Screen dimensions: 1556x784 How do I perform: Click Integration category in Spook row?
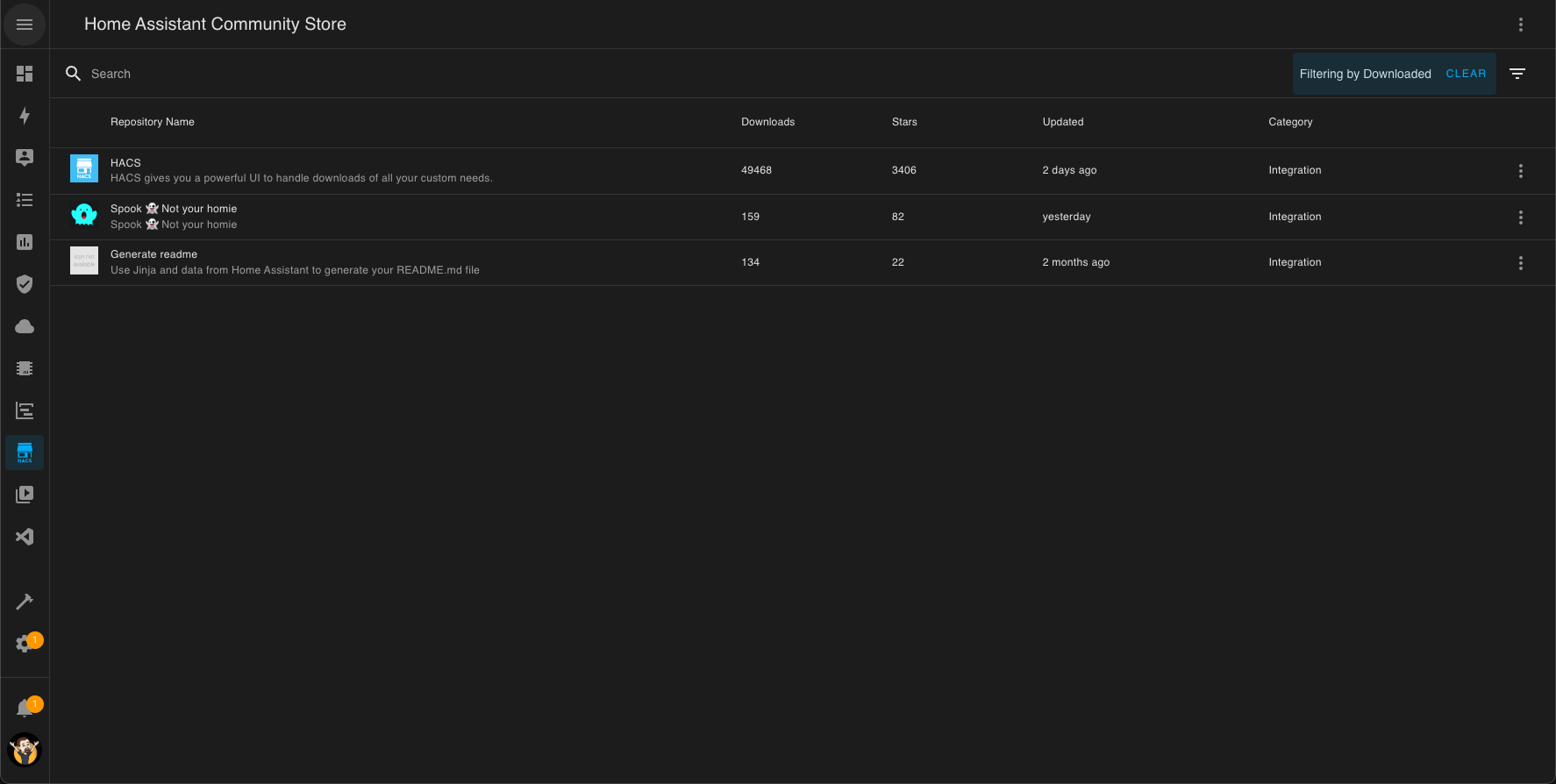[x=1295, y=217]
